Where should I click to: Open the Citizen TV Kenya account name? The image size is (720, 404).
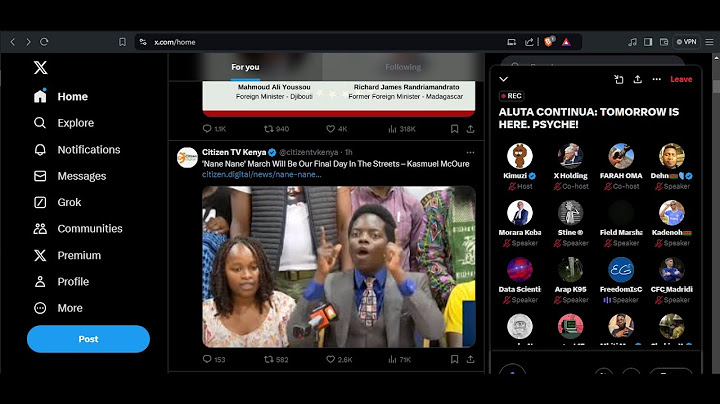coord(234,152)
